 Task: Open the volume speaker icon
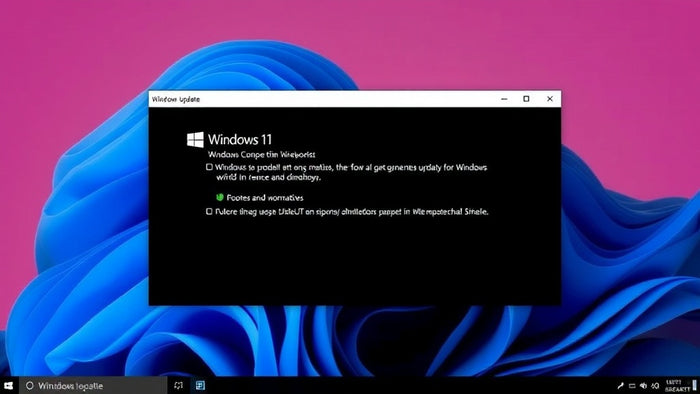click(x=643, y=386)
